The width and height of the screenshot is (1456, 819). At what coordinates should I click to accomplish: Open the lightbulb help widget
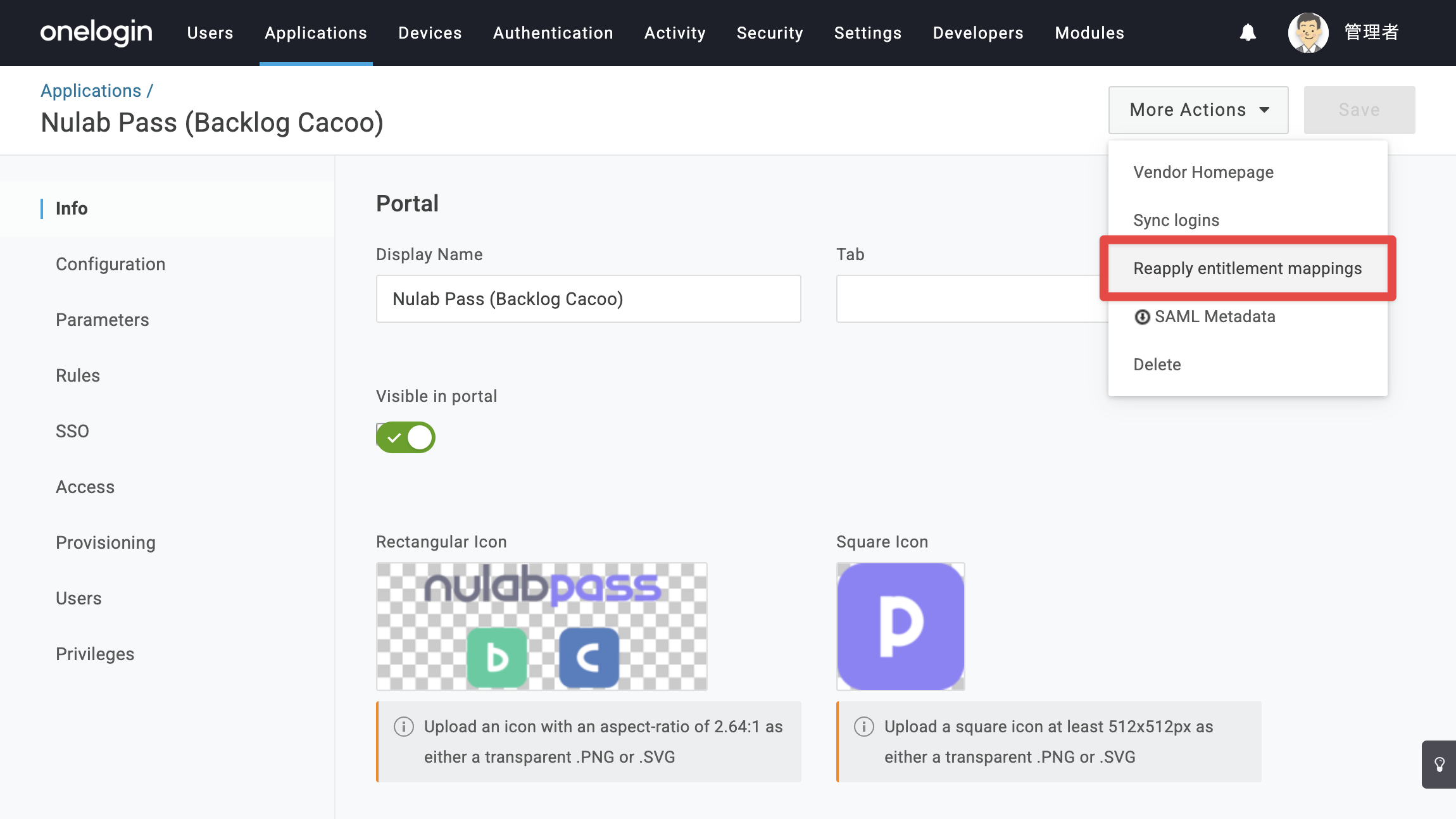point(1439,765)
